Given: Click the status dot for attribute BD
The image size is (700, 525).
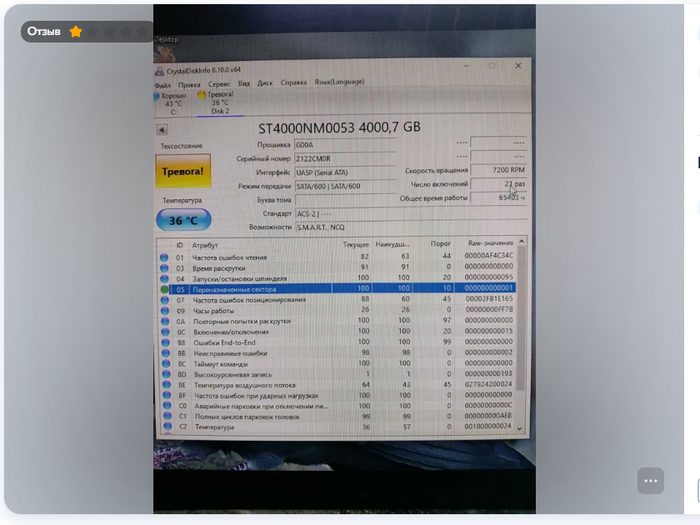Looking at the screenshot, I should coord(166,375).
